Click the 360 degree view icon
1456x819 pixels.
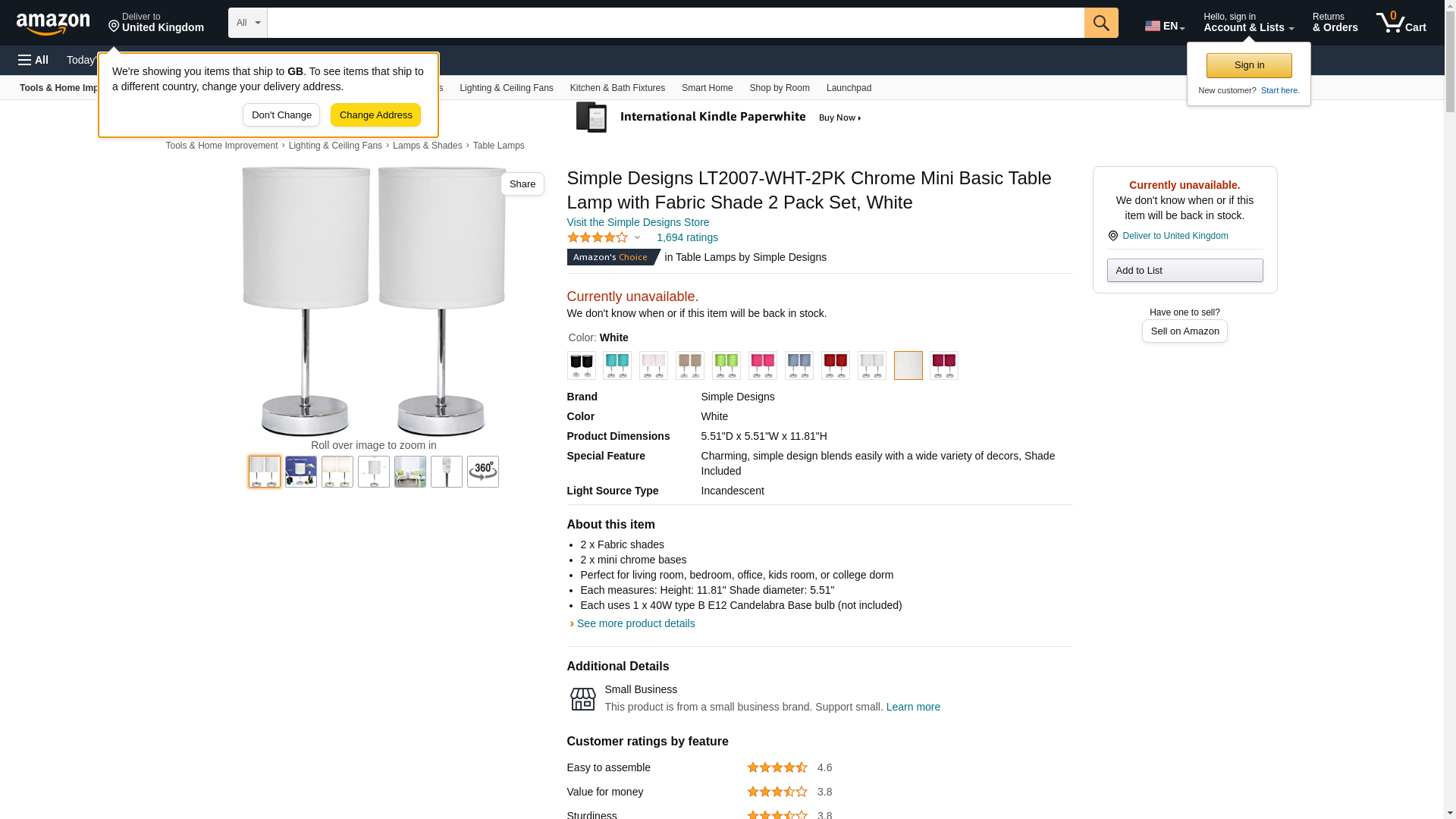(x=482, y=472)
